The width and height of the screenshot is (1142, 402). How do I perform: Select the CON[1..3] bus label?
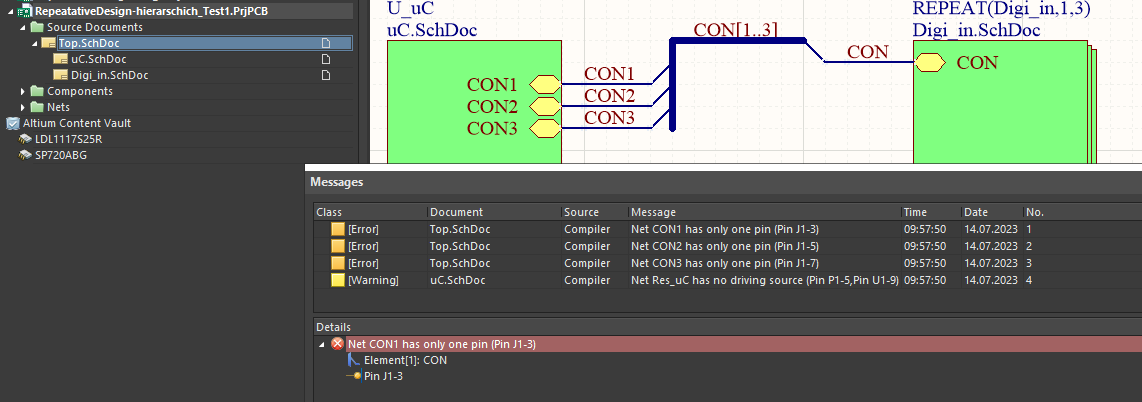736,29
